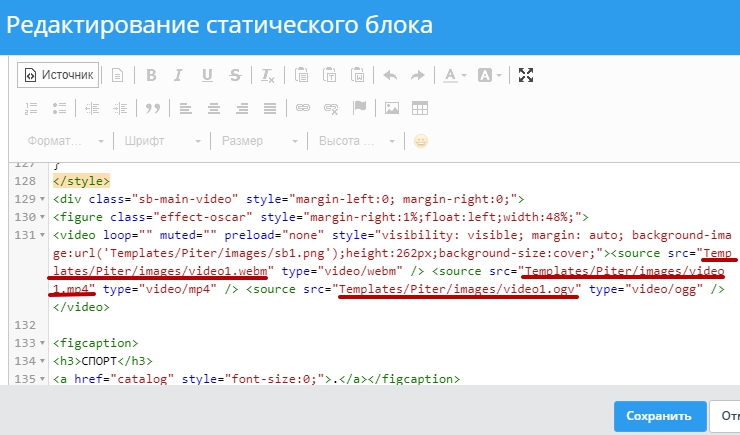Toggle the Underline formatting icon
The height and width of the screenshot is (435, 740).
(207, 75)
